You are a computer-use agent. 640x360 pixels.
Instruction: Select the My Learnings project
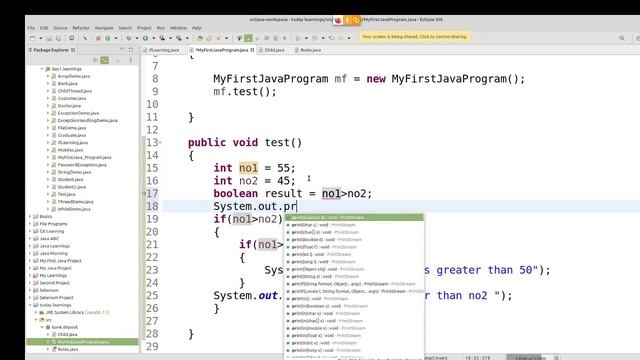[53, 276]
